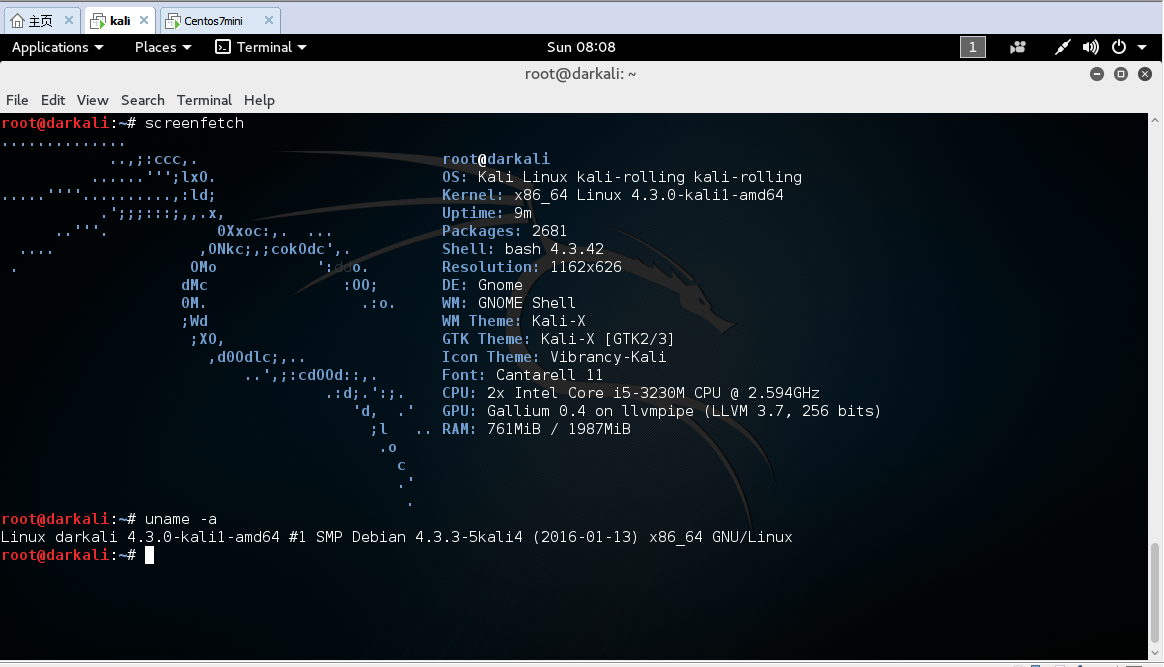Click the VM icon on the Centos7mini tab
The width and height of the screenshot is (1164, 667).
(x=172, y=21)
